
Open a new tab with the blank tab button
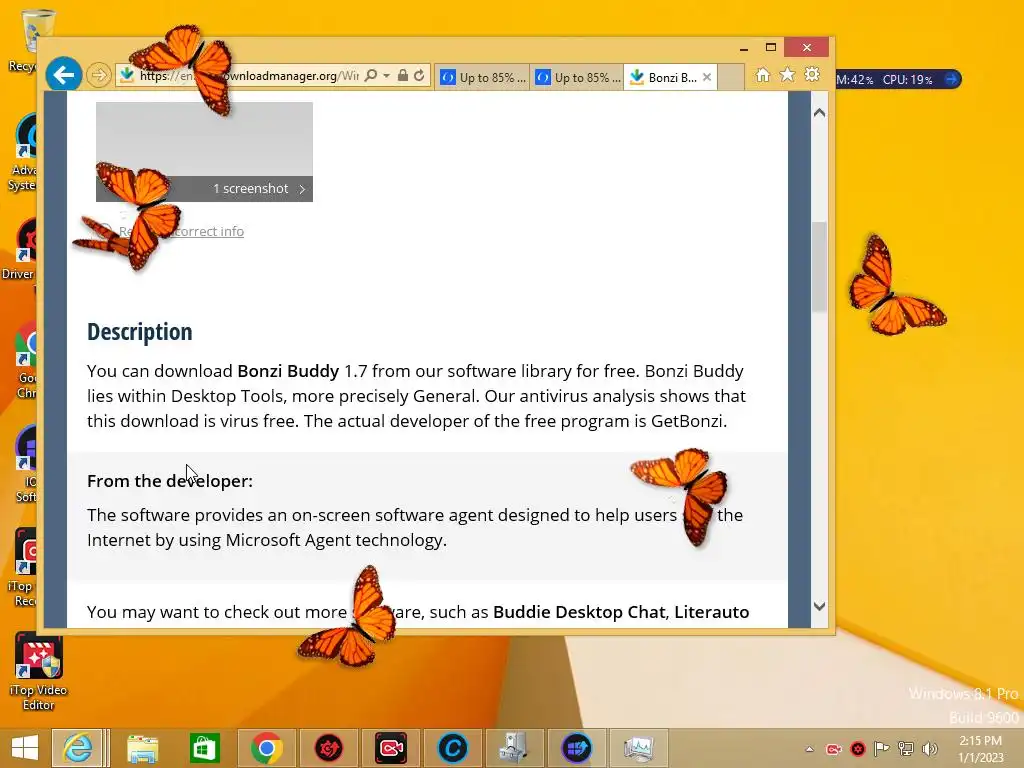pyautogui.click(x=731, y=77)
